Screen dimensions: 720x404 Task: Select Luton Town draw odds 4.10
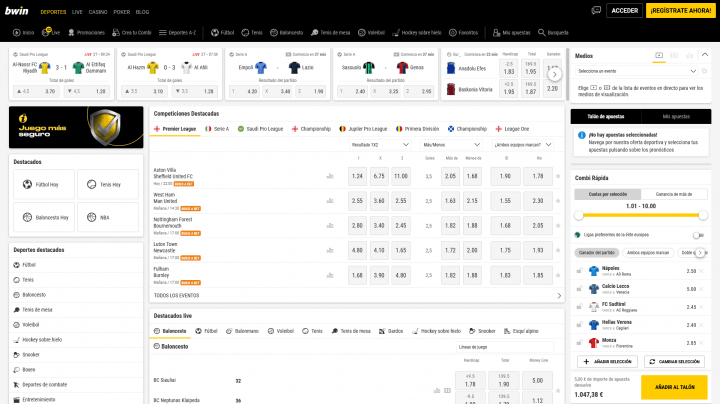tap(379, 251)
